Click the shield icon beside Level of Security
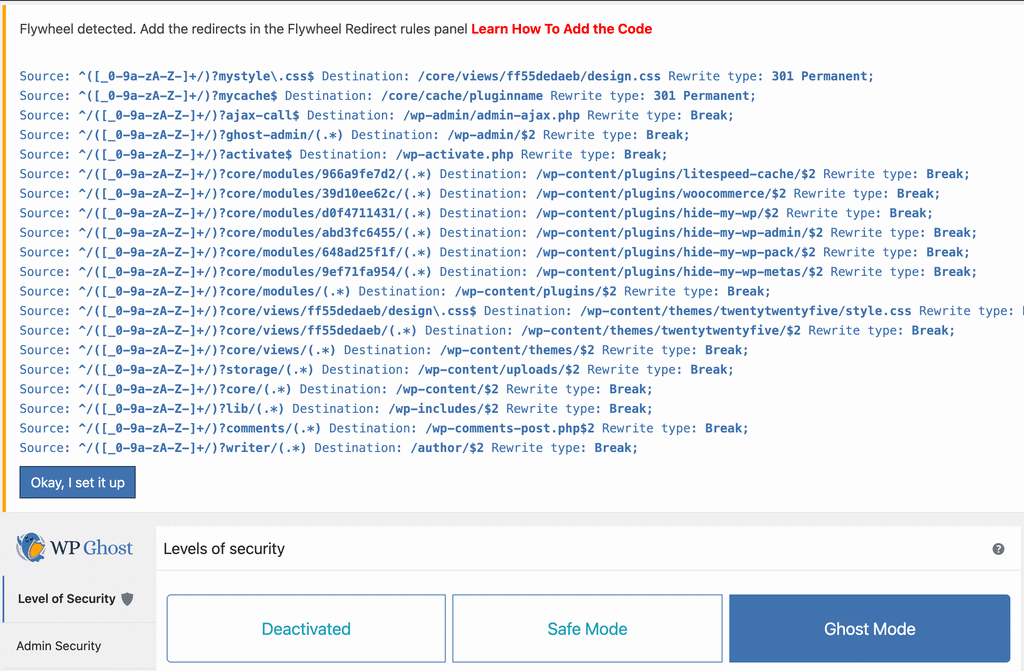 [127, 598]
